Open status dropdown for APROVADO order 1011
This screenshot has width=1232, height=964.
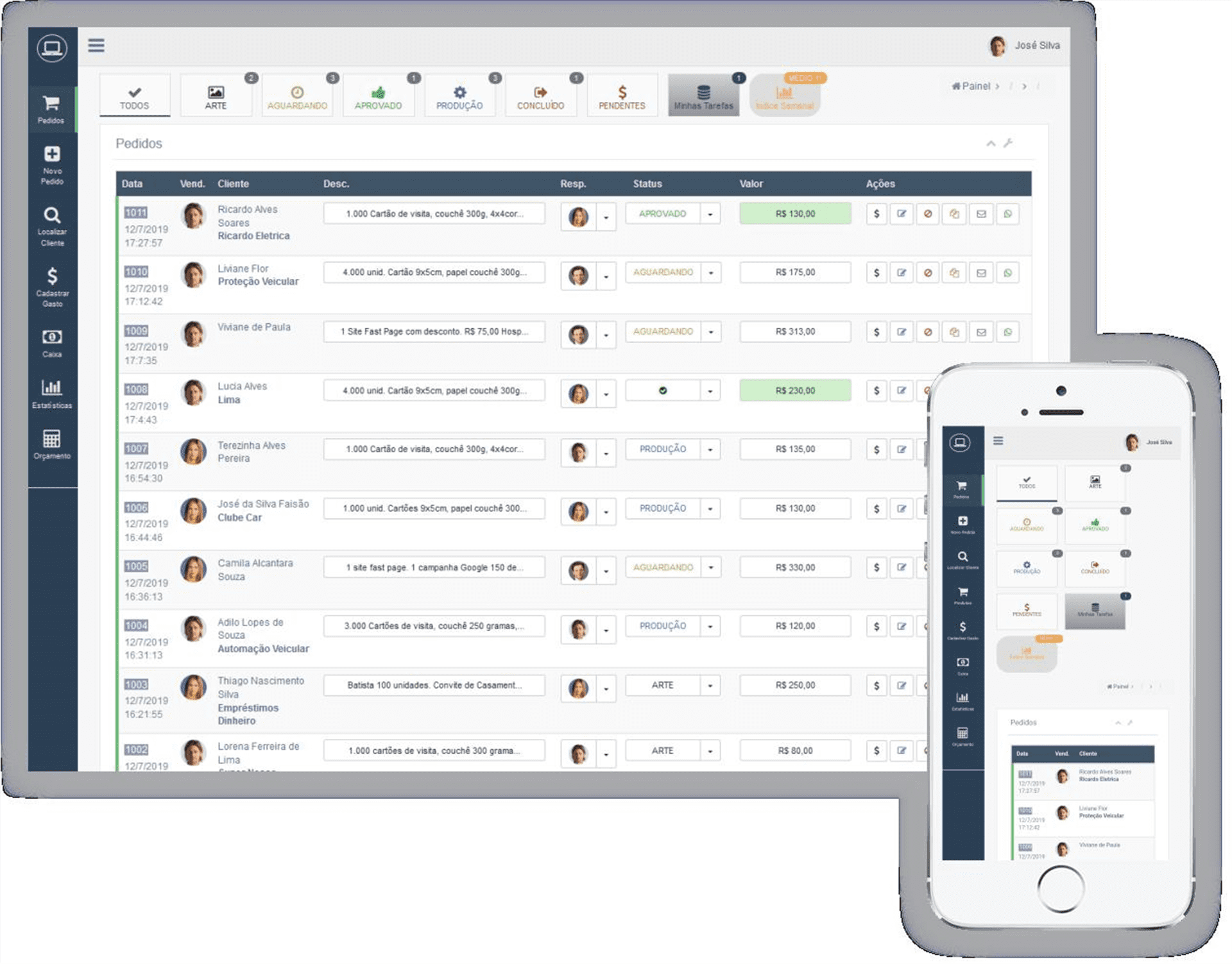pos(710,214)
